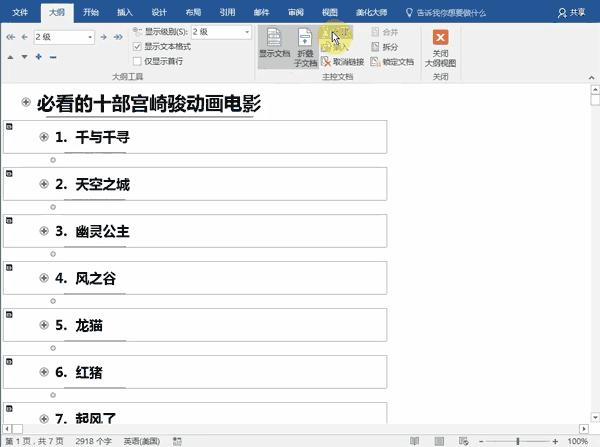The image size is (600, 447).
Task: Expand title heading 必看的十部宫崎骏动画电影
Action: 26,102
